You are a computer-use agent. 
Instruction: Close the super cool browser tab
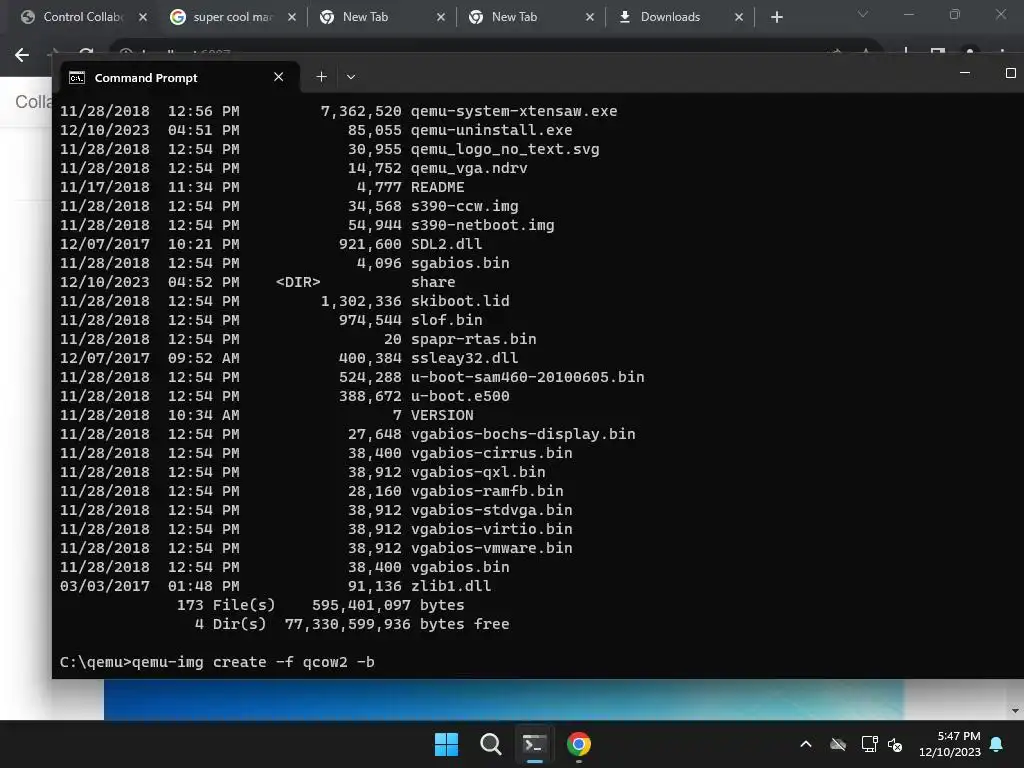[x=292, y=17]
